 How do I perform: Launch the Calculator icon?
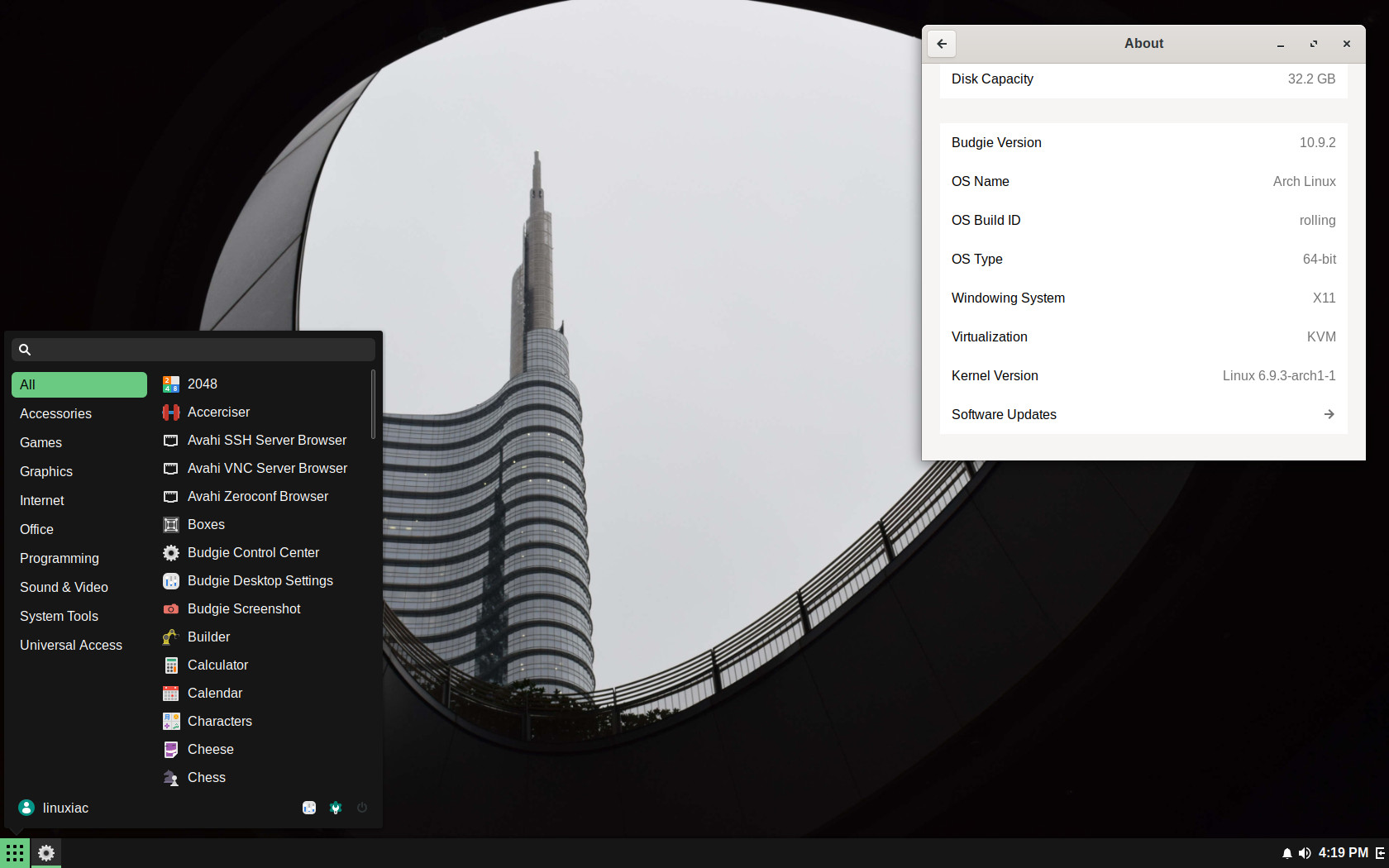tap(171, 665)
